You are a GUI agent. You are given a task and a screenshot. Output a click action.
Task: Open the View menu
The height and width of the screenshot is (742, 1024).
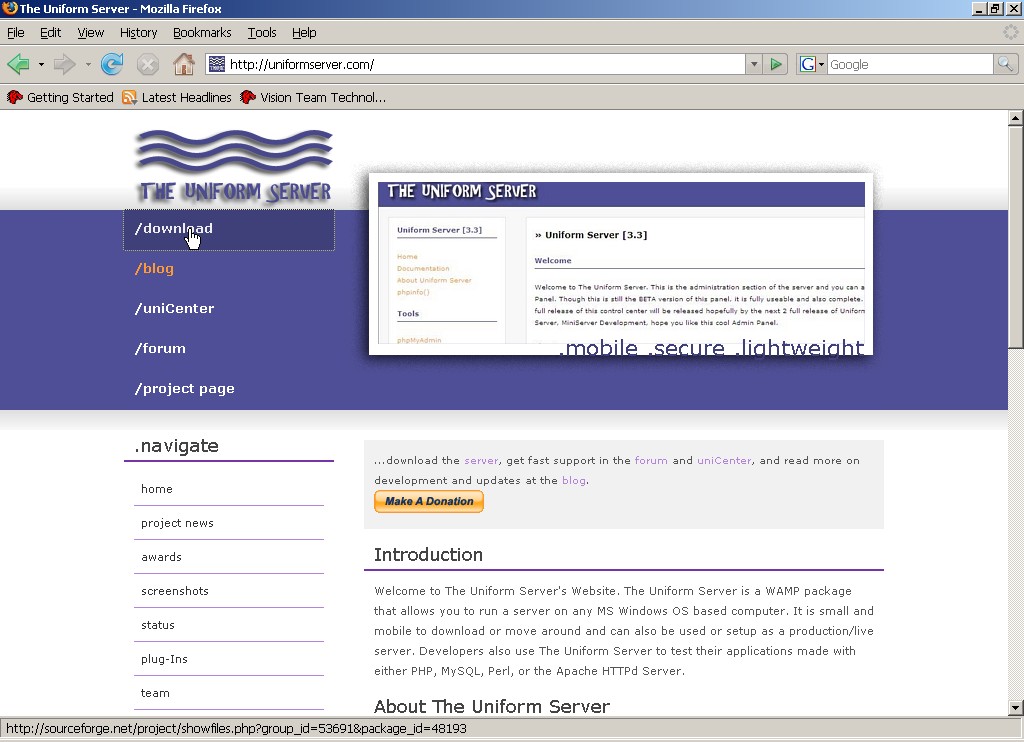click(x=91, y=33)
